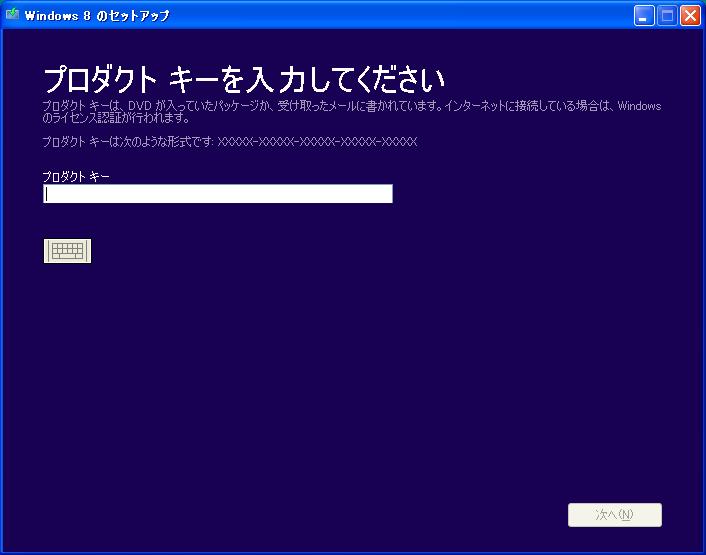Click the heading プロダクト キーを入力してください
This screenshot has width=706, height=555.
244,80
